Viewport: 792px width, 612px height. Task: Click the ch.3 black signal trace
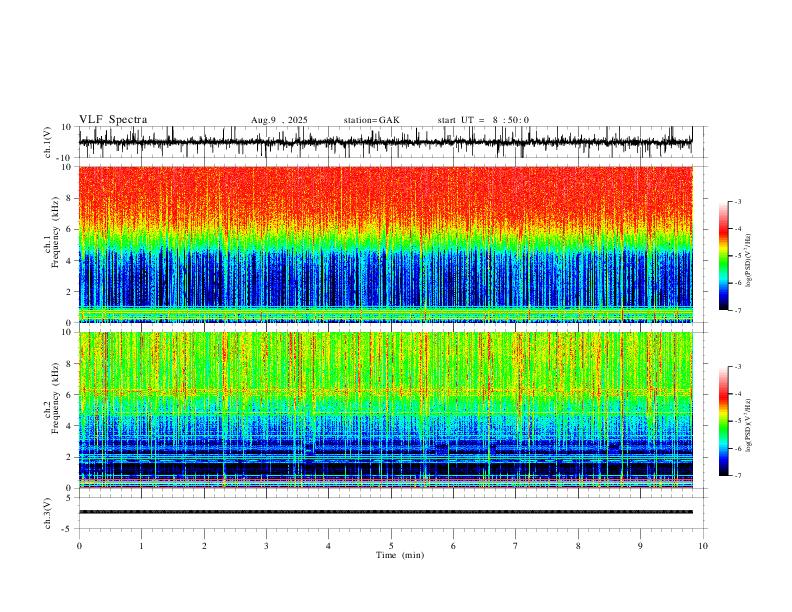pyautogui.click(x=385, y=512)
